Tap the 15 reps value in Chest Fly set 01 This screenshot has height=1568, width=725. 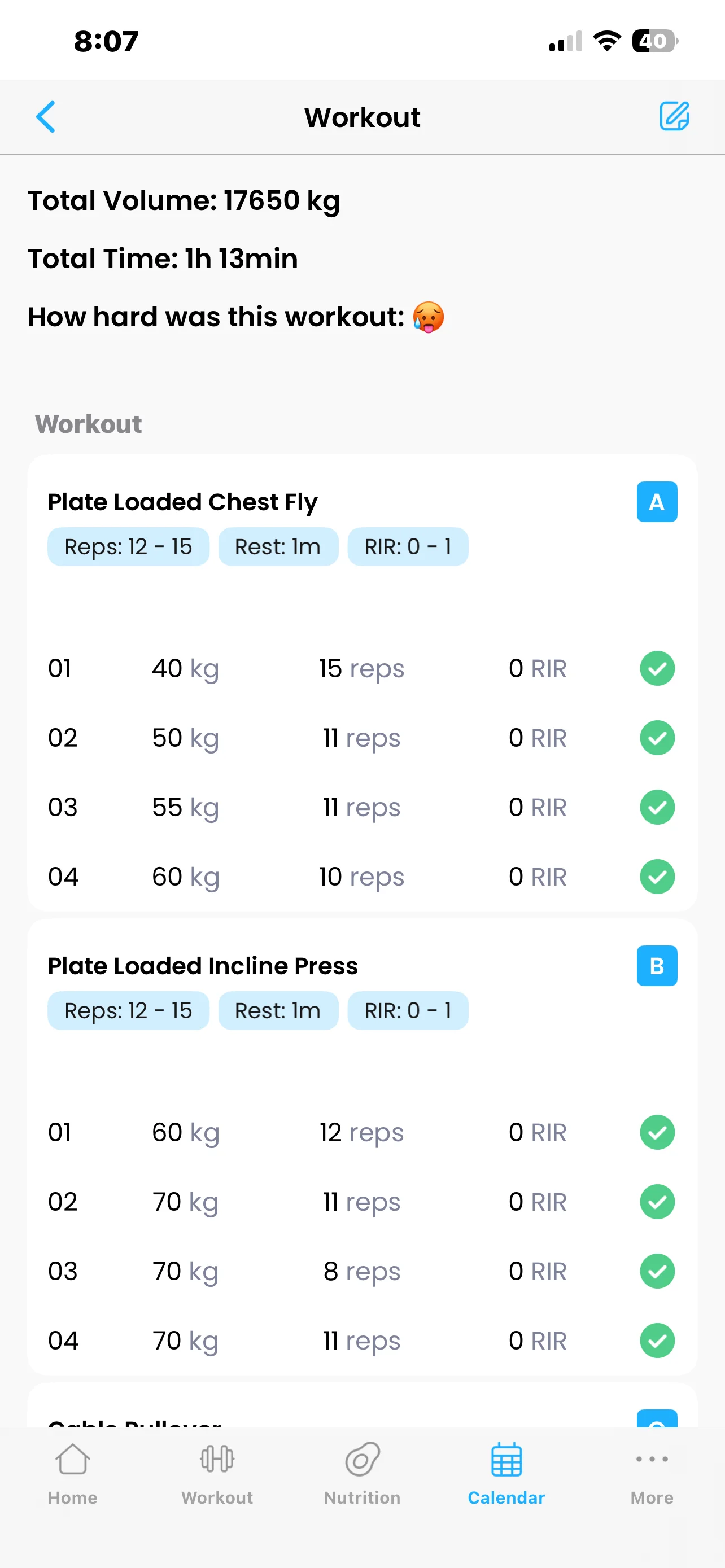click(361, 668)
